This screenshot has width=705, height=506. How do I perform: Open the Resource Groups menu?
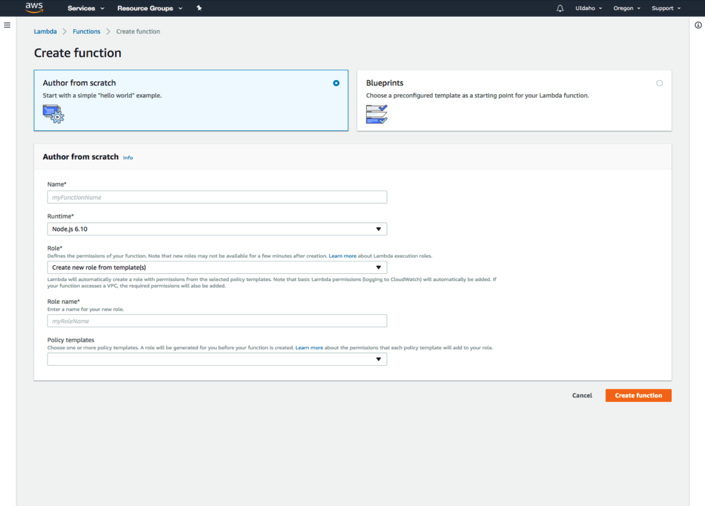149,8
